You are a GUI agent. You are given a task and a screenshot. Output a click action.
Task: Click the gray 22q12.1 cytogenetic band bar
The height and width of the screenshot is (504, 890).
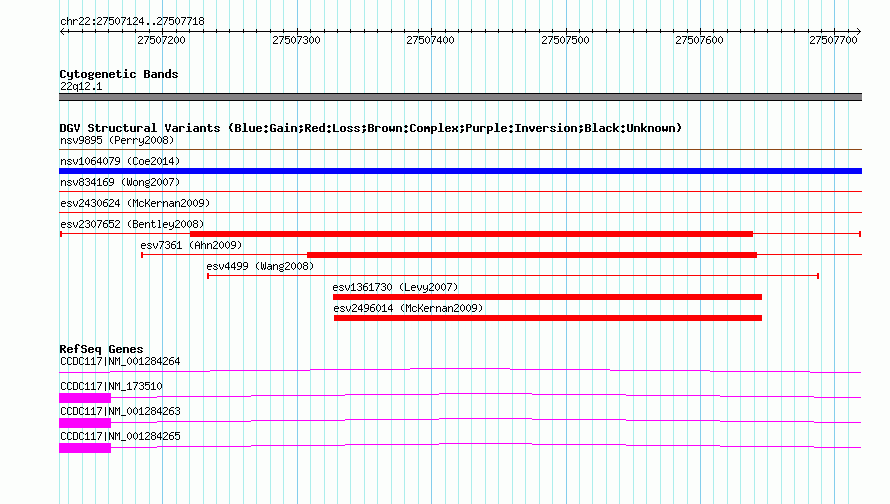coord(460,97)
